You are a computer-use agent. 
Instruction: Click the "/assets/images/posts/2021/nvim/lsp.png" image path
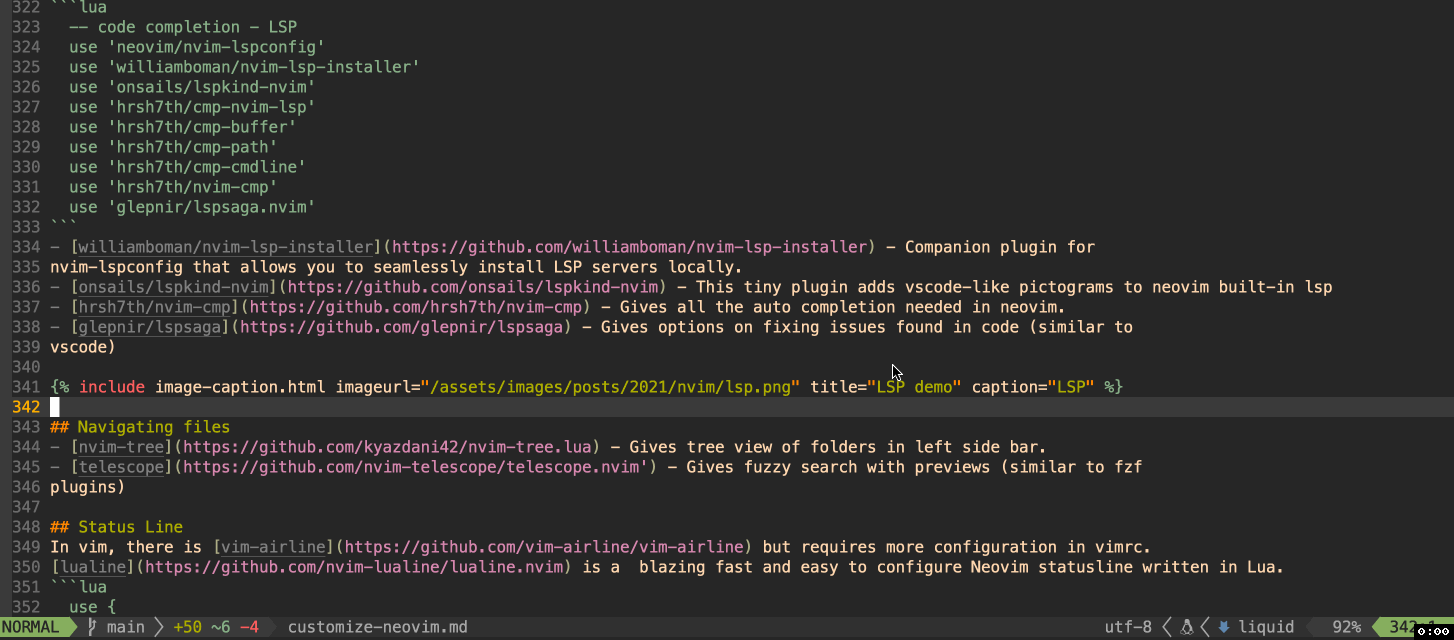click(610, 387)
